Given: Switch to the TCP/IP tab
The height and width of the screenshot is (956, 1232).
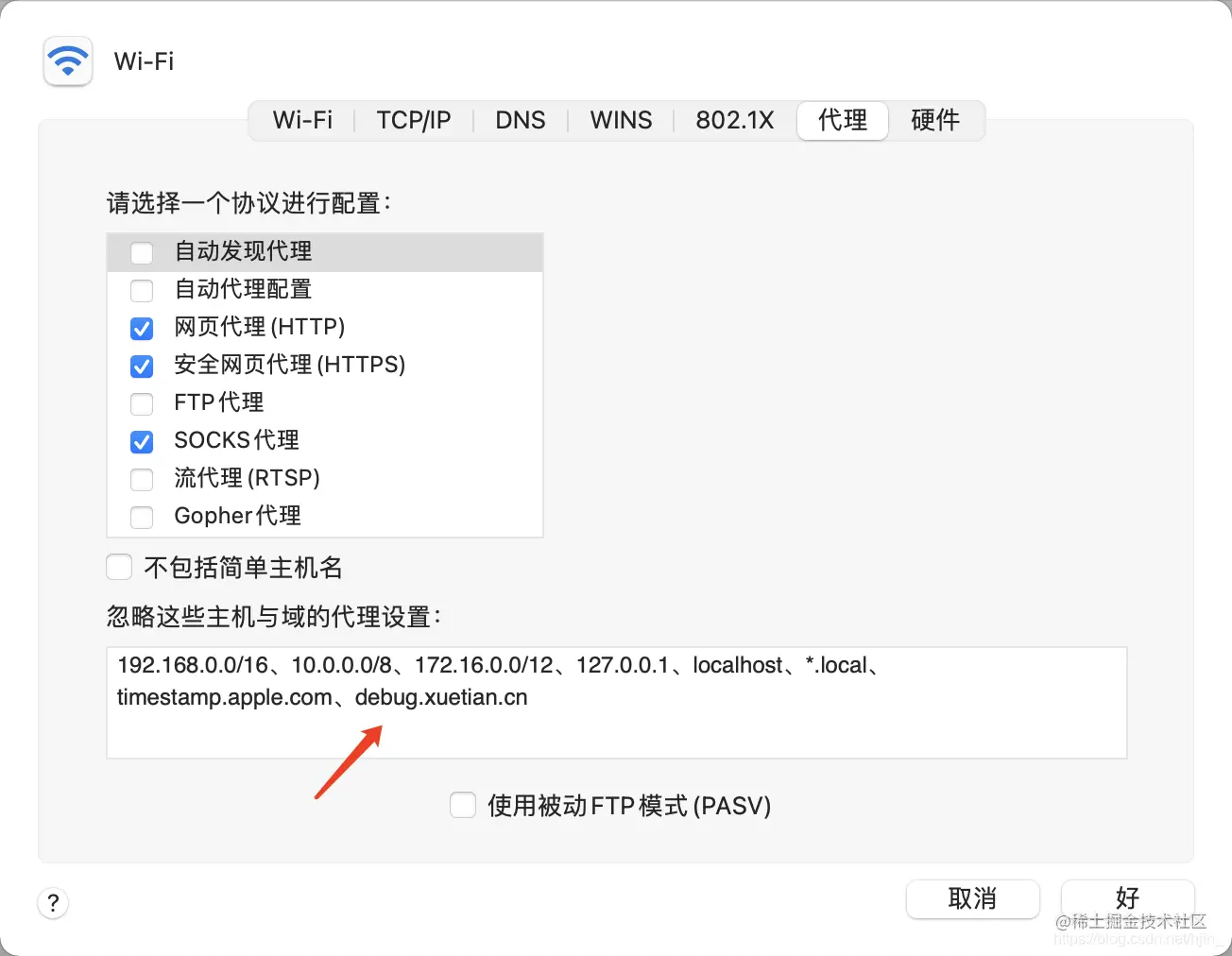Looking at the screenshot, I should (414, 120).
